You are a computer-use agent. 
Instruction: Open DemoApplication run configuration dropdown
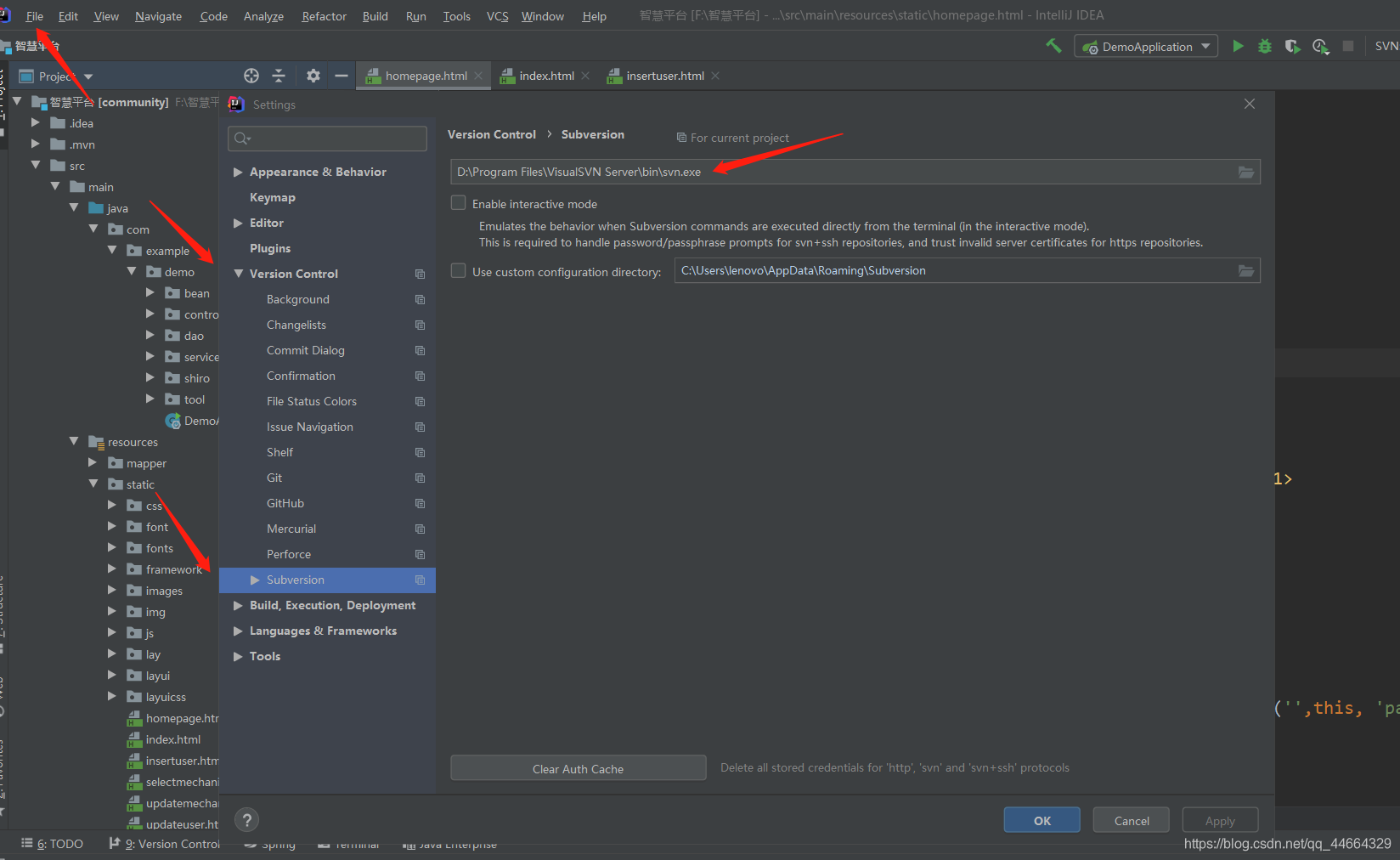pos(1146,46)
